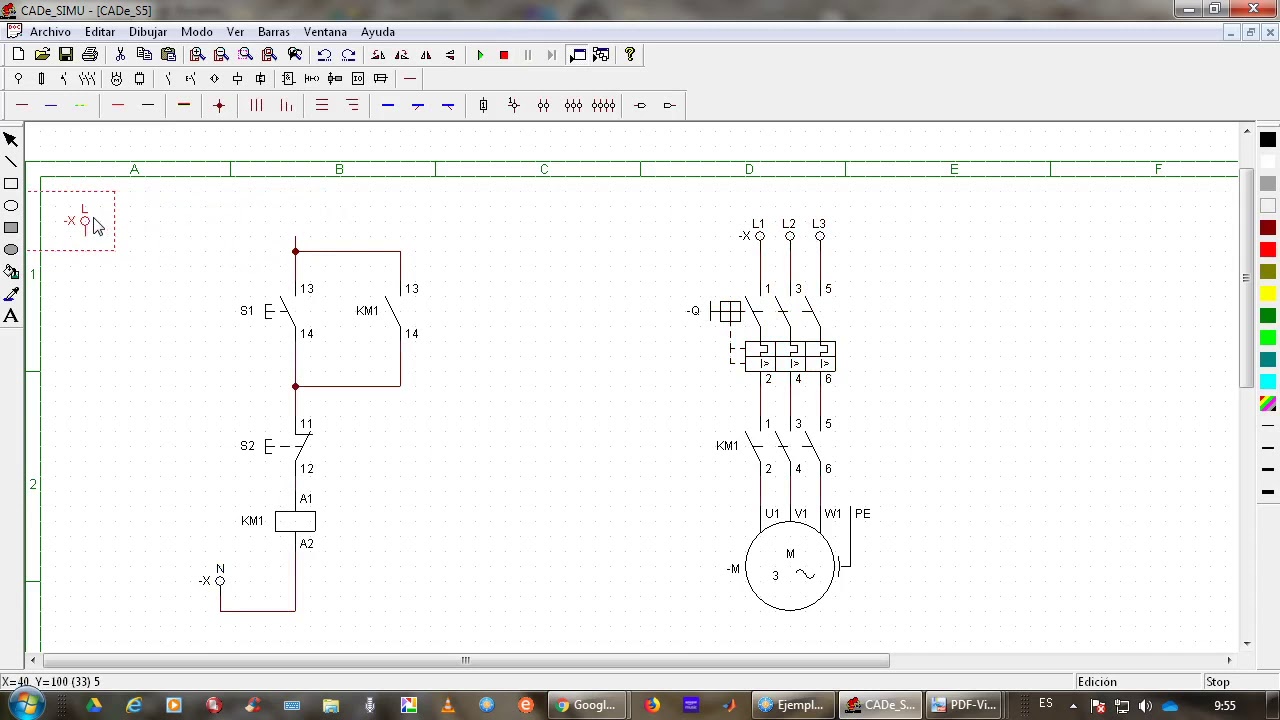
Task: Open the Dibujar menu
Action: [148, 32]
